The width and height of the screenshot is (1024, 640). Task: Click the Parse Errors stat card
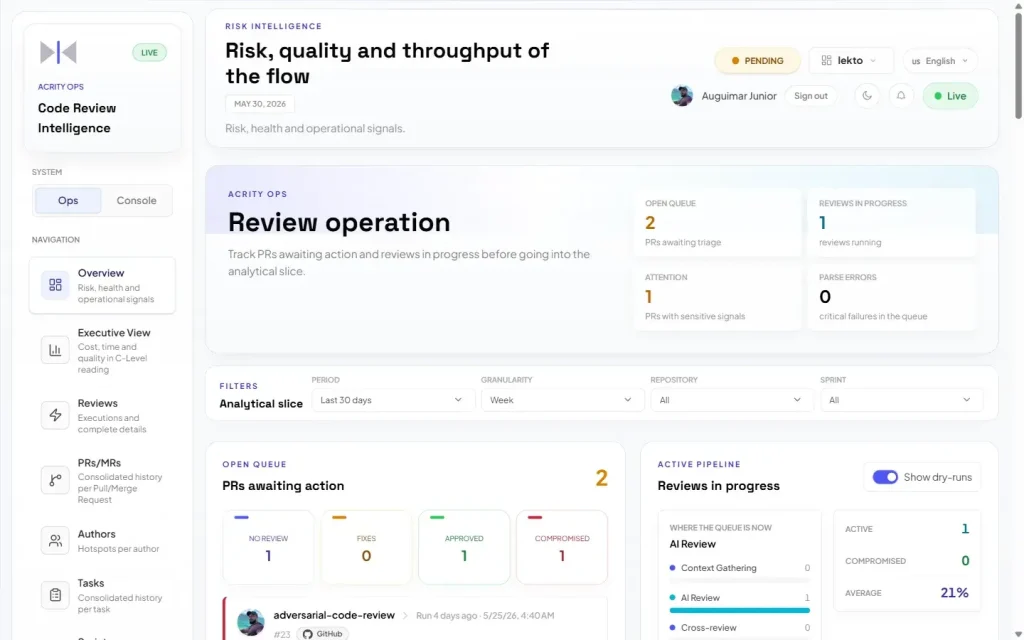[x=891, y=297]
